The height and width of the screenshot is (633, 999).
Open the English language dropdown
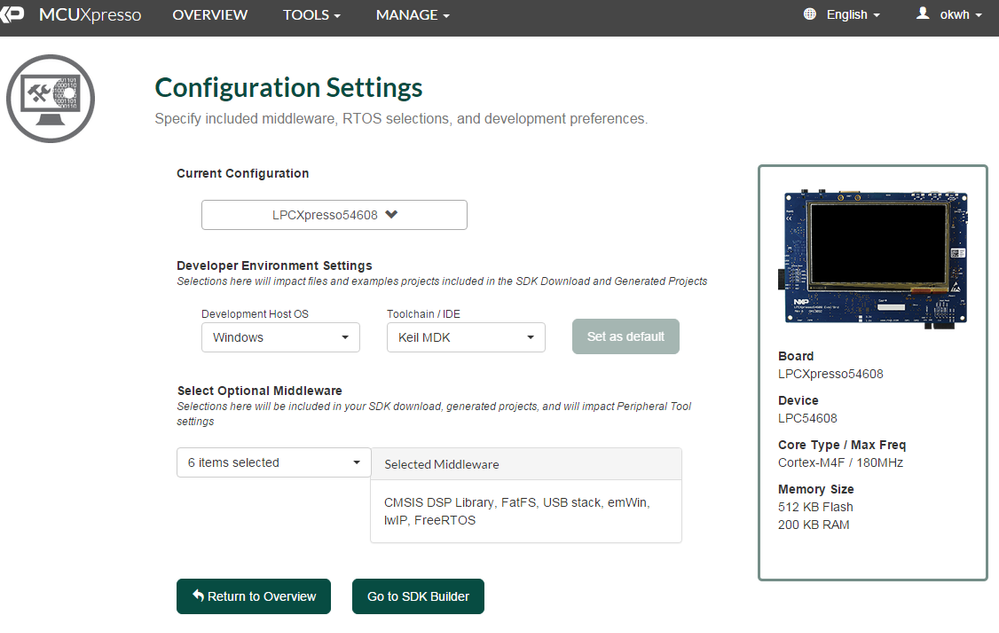[852, 15]
